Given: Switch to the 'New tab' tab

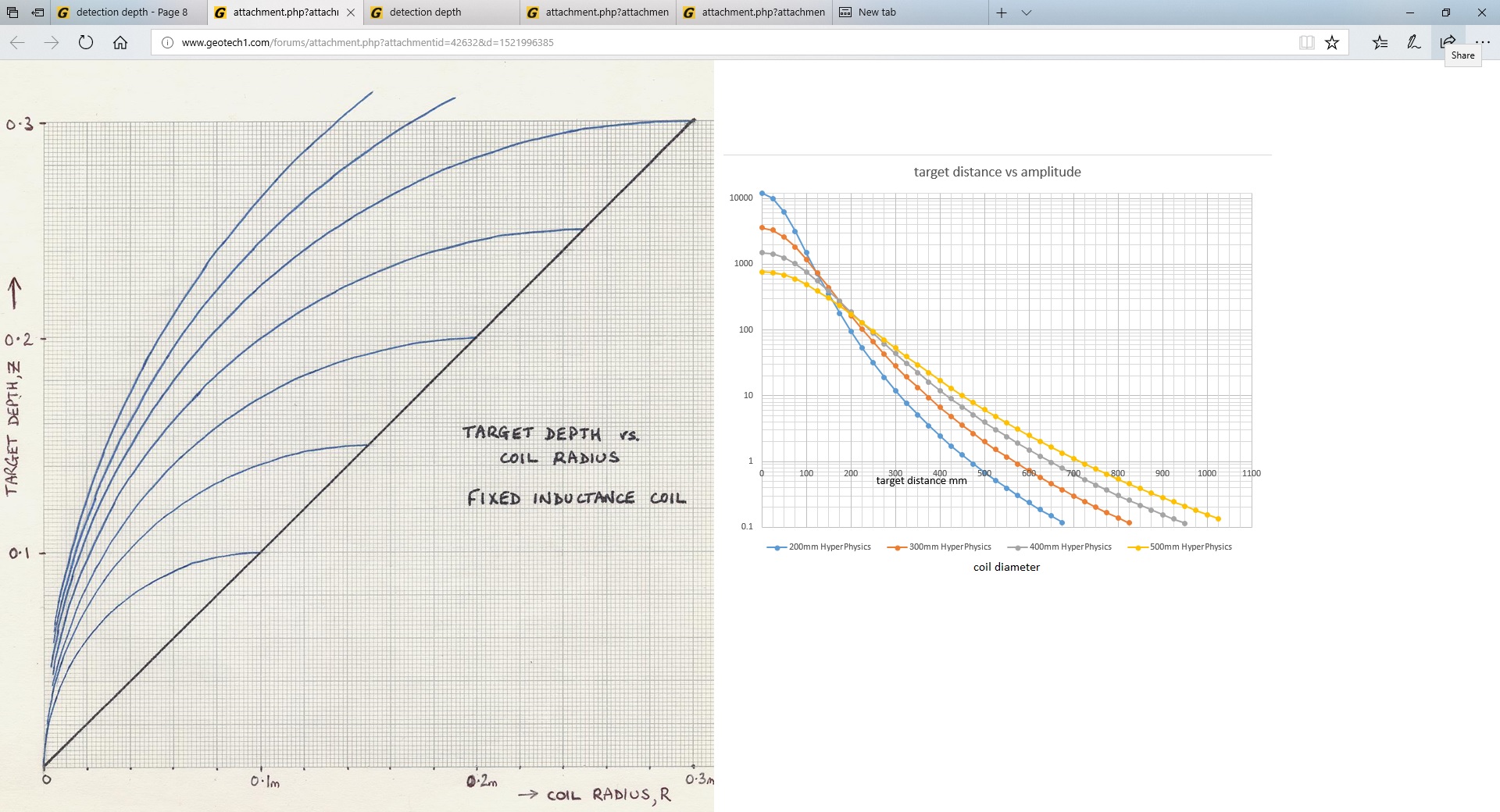Looking at the screenshot, I should (x=910, y=12).
